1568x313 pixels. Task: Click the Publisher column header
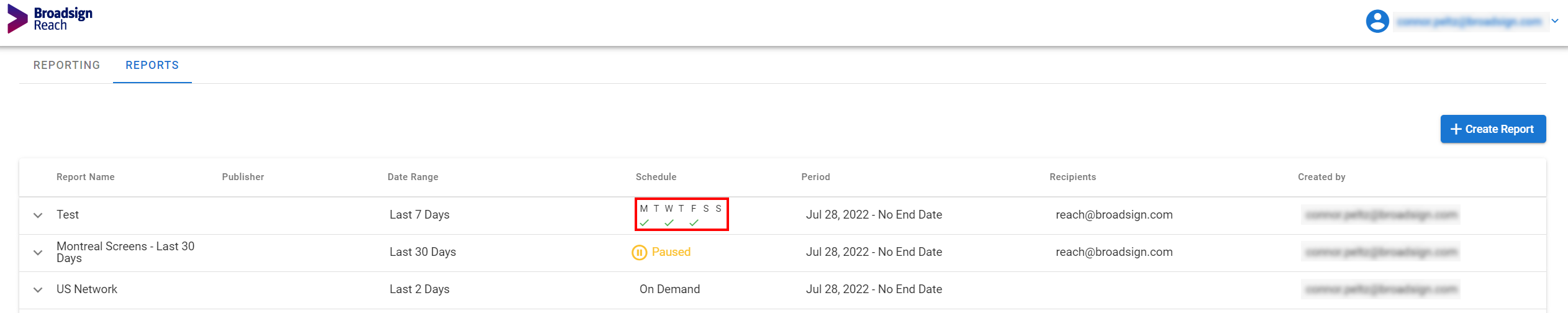pyautogui.click(x=243, y=177)
